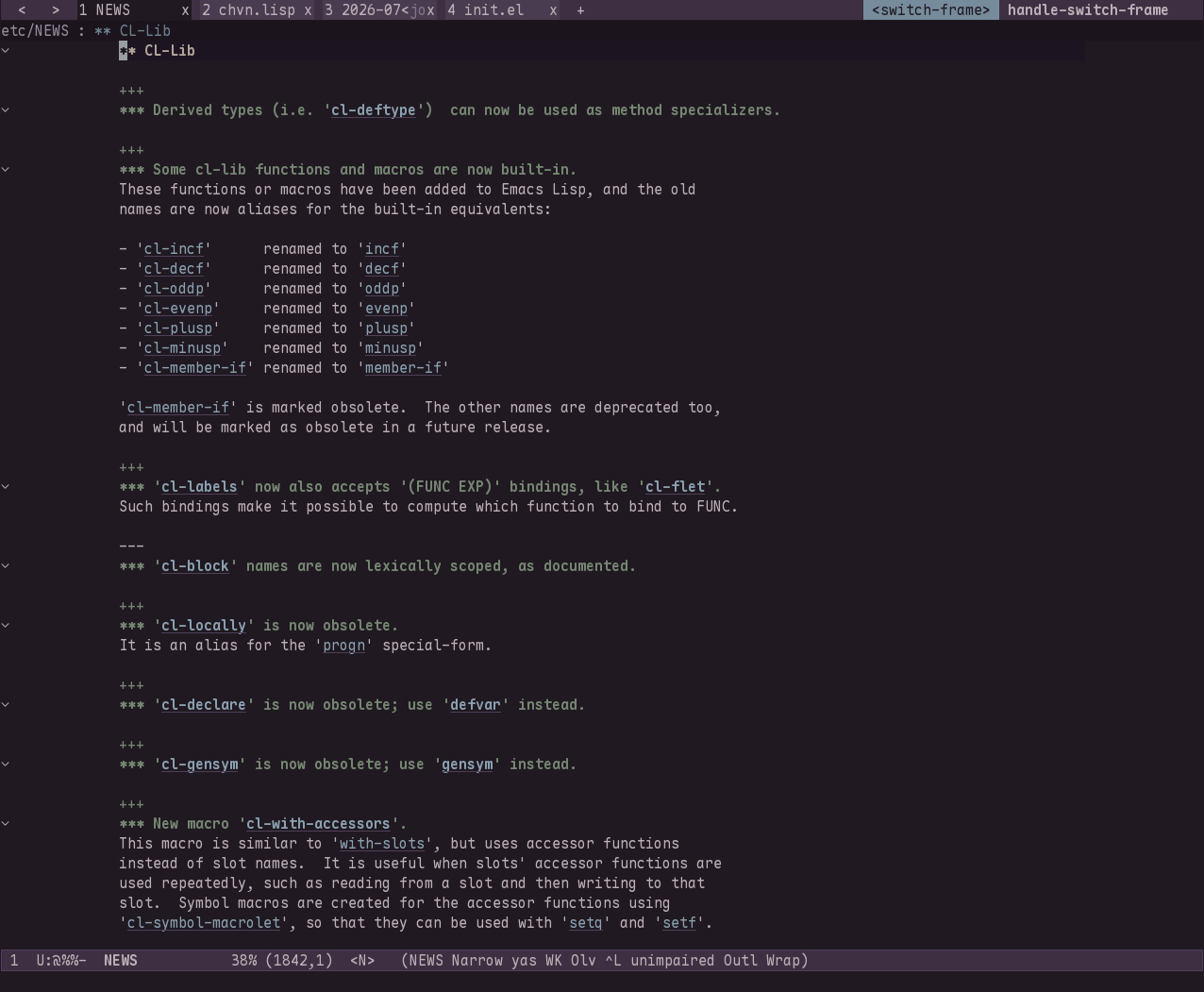Follow the cl-symbol-macrolet link

204,923
